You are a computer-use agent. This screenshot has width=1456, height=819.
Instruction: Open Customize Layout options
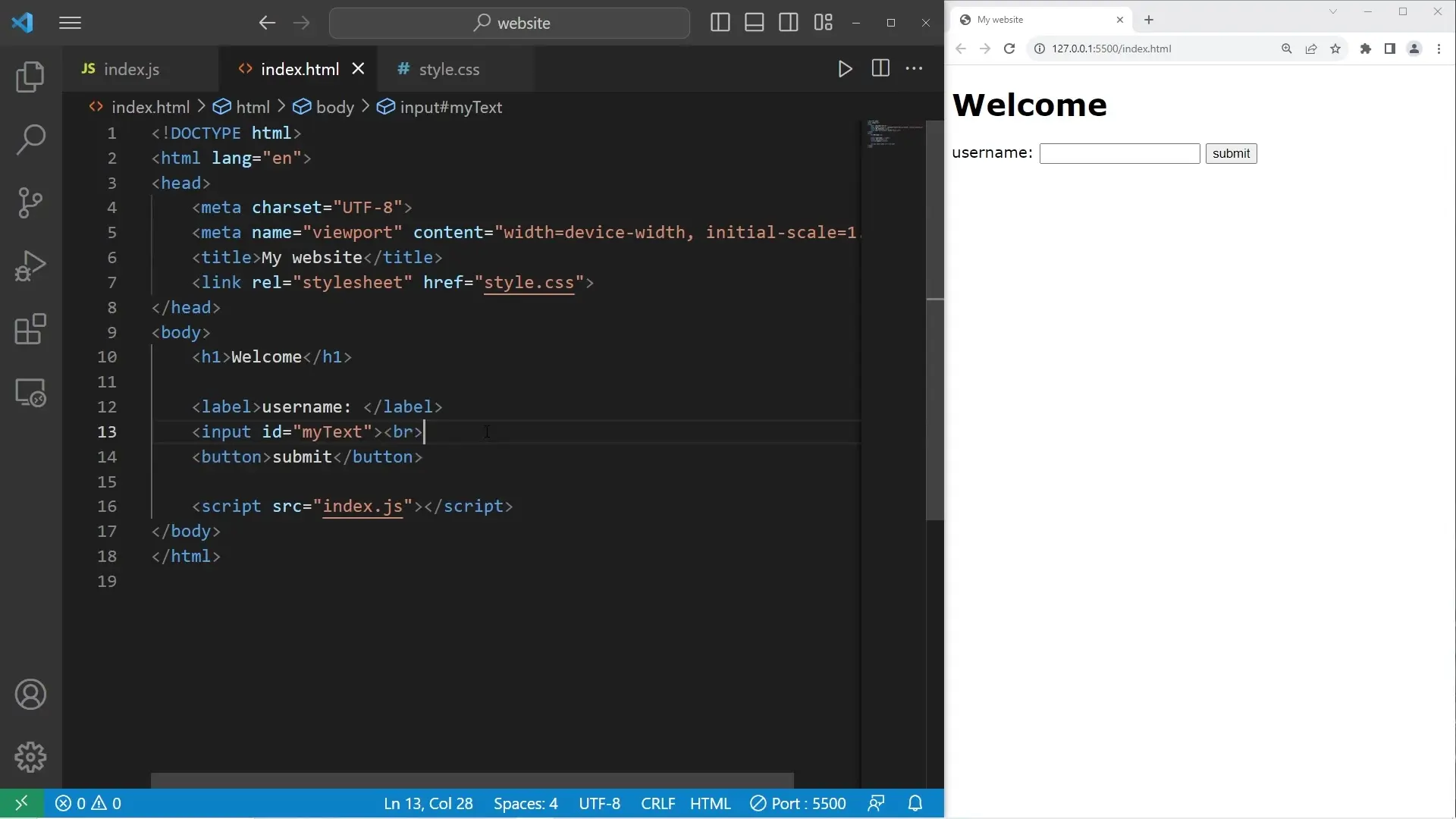(x=823, y=23)
